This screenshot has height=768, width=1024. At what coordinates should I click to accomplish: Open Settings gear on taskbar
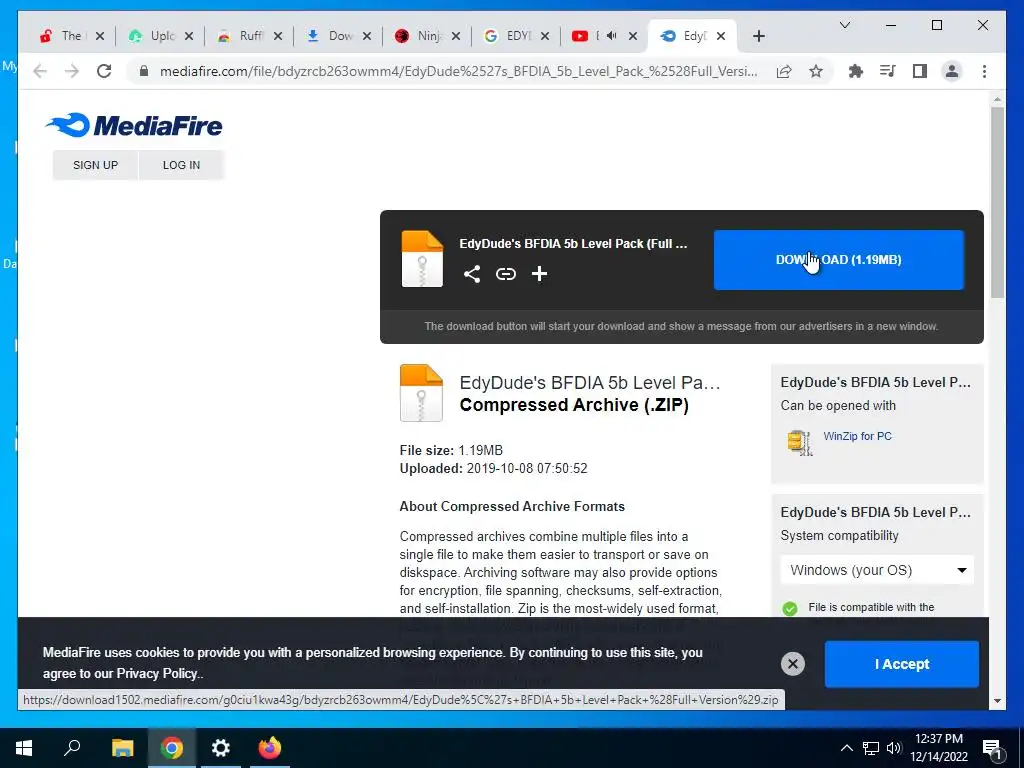click(x=221, y=748)
